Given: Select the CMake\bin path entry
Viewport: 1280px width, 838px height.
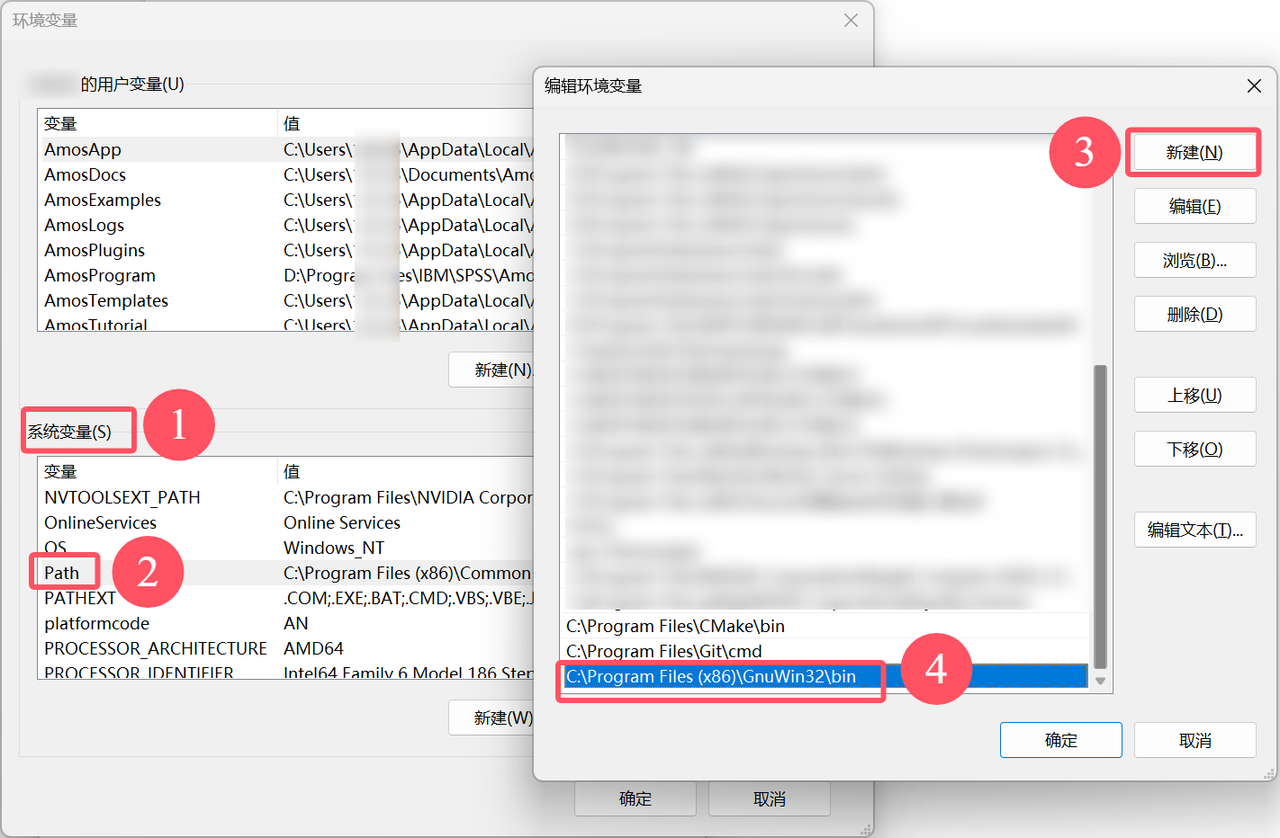Looking at the screenshot, I should tap(824, 626).
